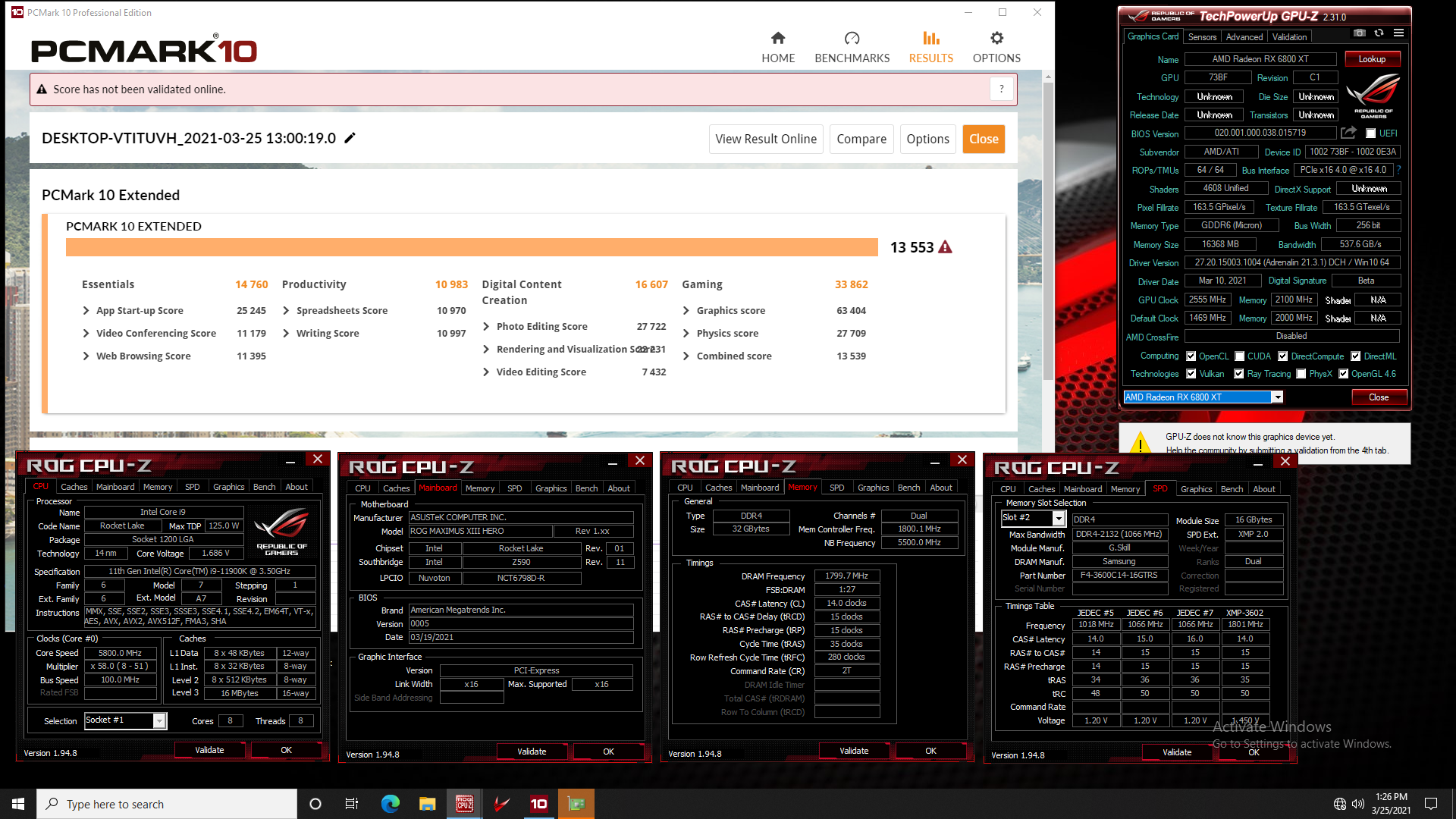Click the green circuit-board taskbar icon
This screenshot has height=819, width=1456.
coord(576,804)
